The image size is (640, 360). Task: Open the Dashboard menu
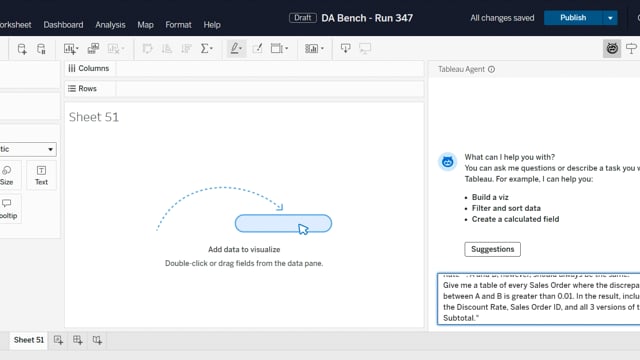(63, 25)
